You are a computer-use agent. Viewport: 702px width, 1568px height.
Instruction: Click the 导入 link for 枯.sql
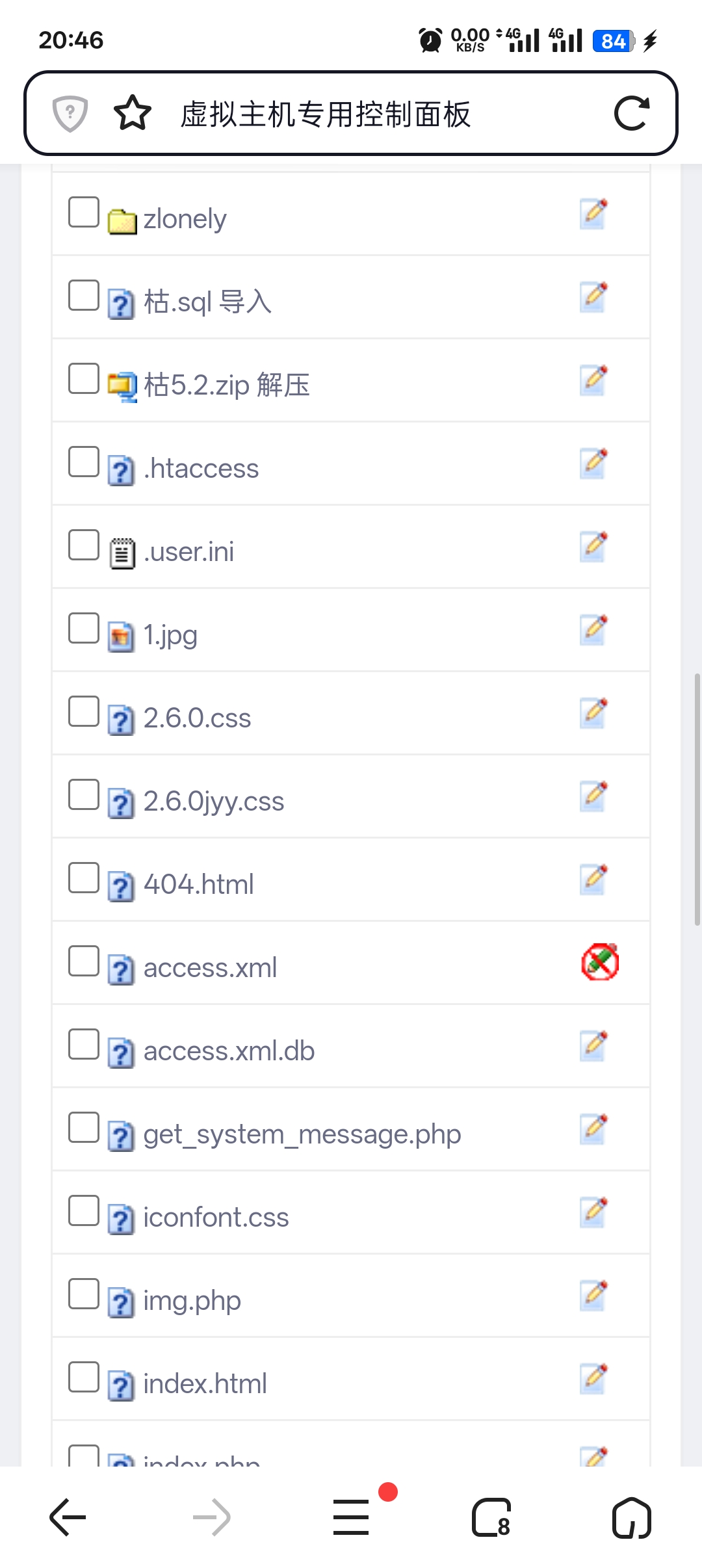[x=246, y=302]
